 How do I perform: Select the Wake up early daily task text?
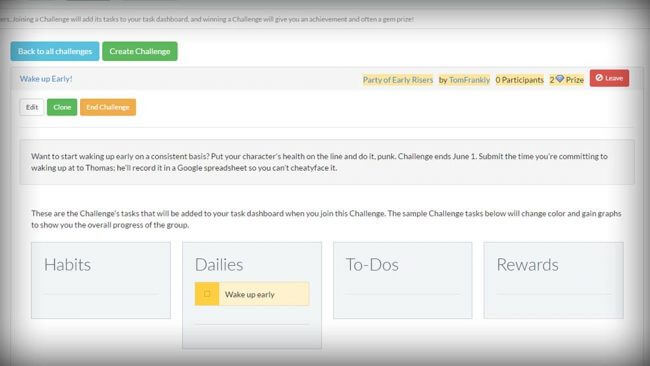[x=250, y=294]
